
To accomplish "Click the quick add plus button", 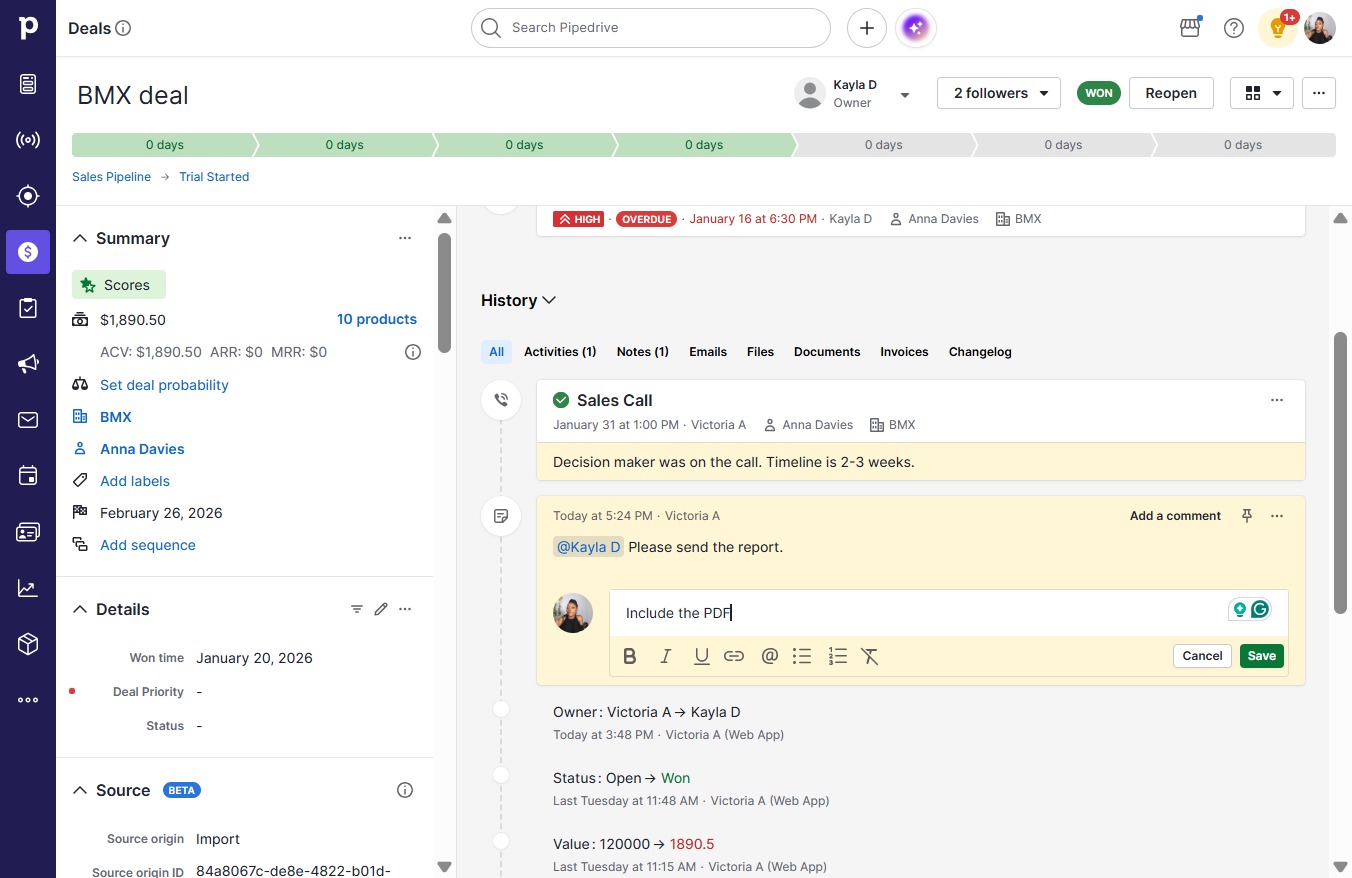I will point(867,28).
